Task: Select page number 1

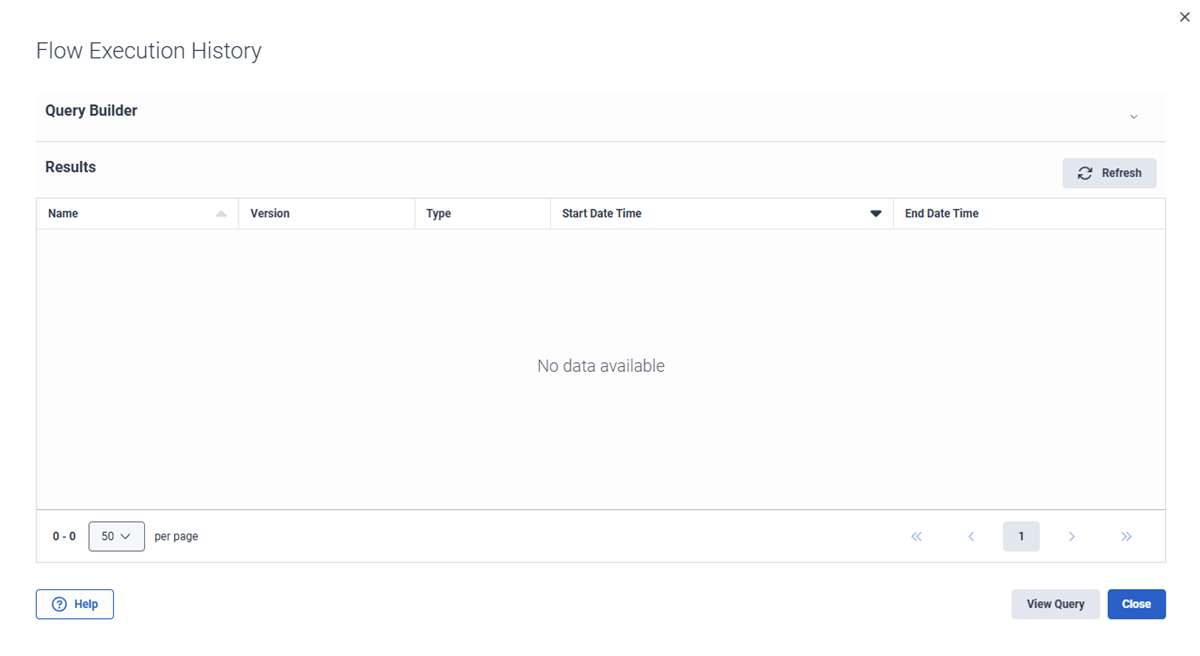Action: [1021, 537]
